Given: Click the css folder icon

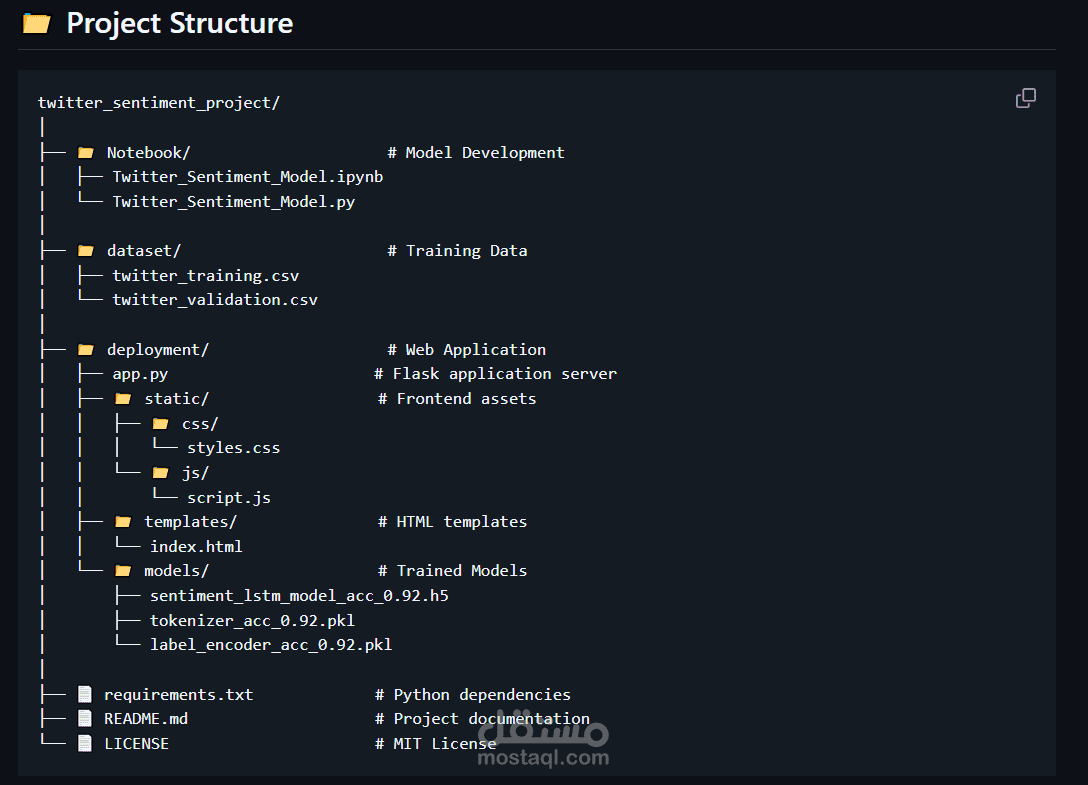Looking at the screenshot, I should [x=160, y=424].
